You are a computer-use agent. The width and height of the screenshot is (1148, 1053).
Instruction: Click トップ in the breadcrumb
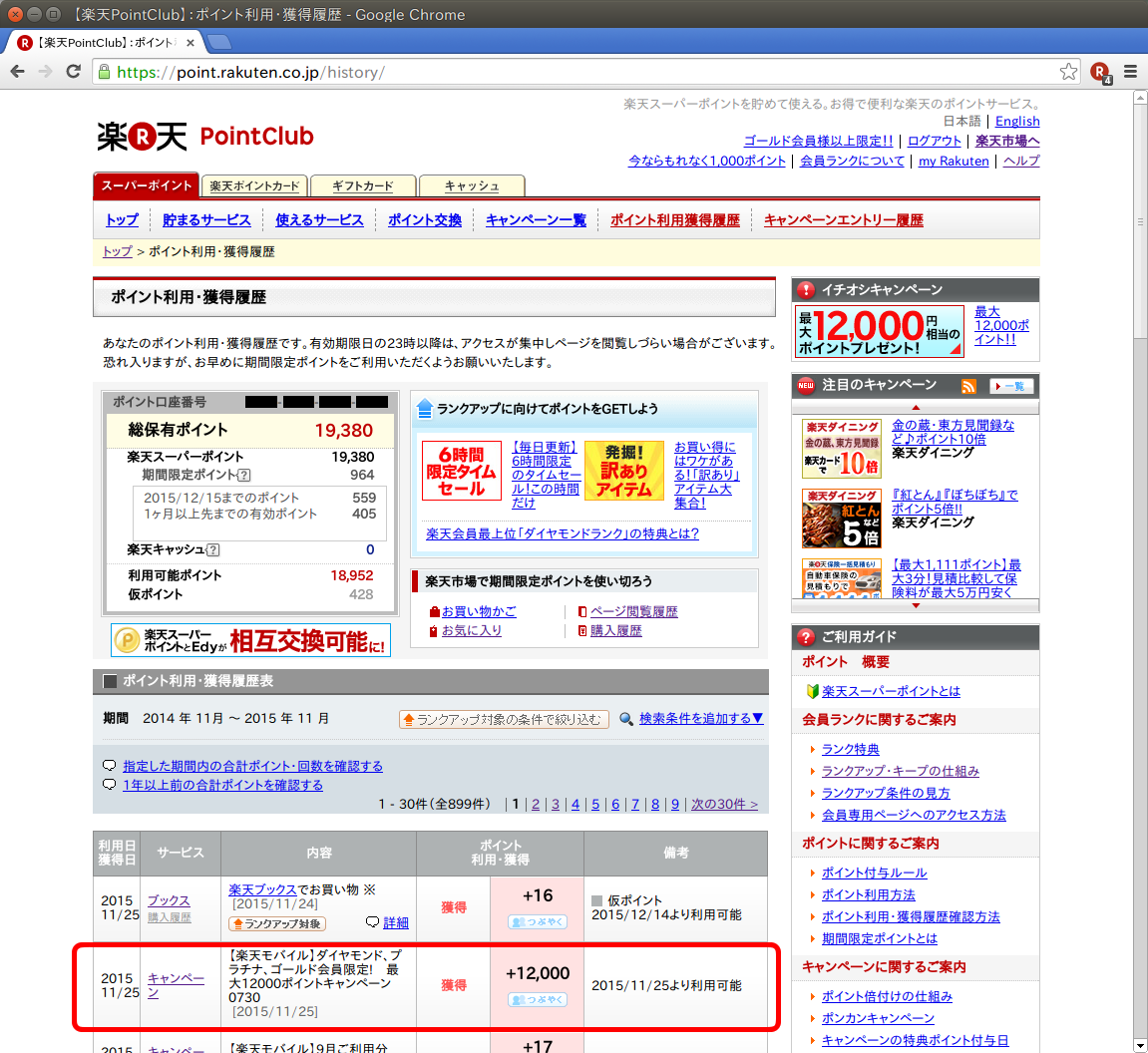pos(117,251)
